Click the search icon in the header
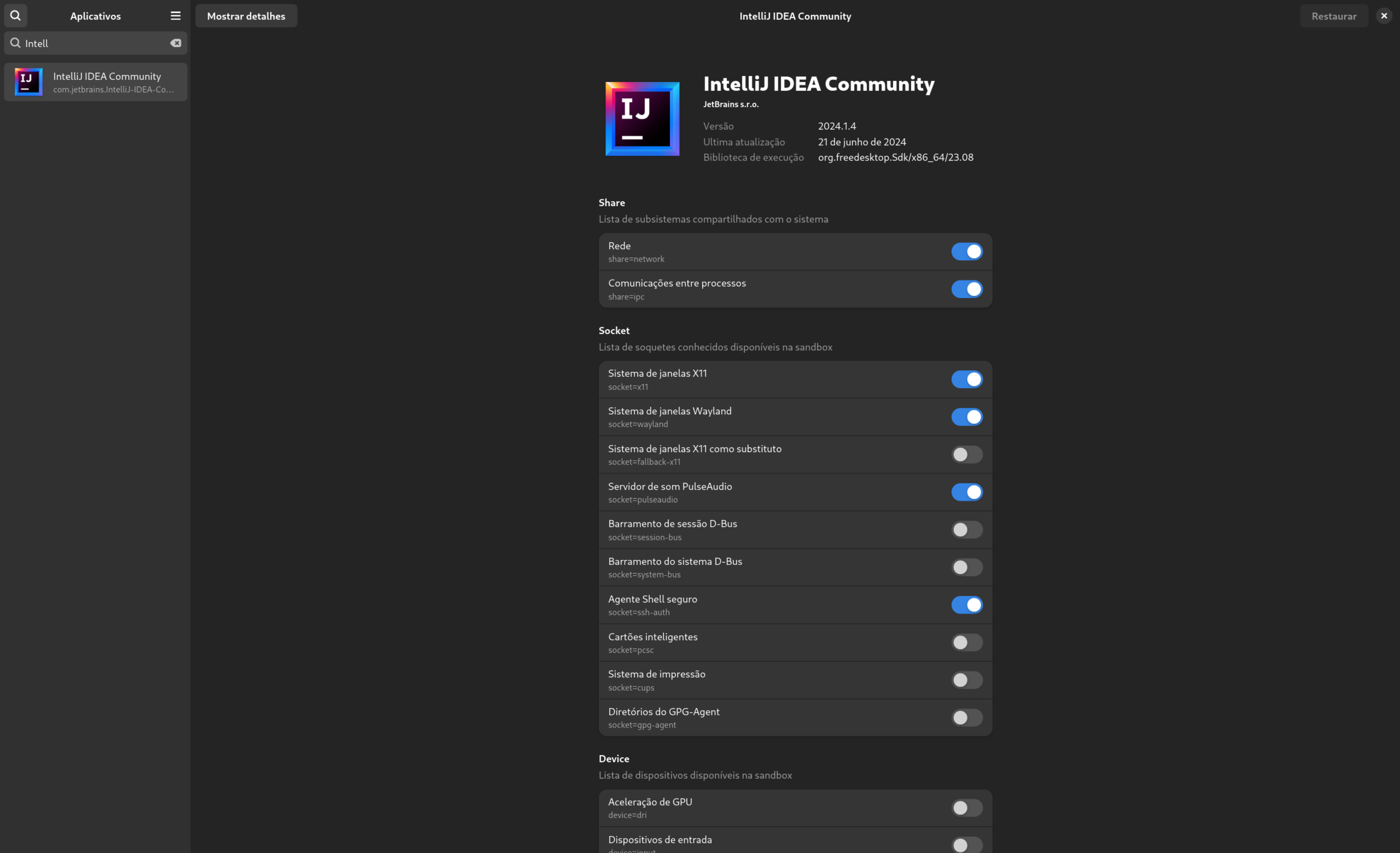The image size is (1400, 853). click(15, 15)
